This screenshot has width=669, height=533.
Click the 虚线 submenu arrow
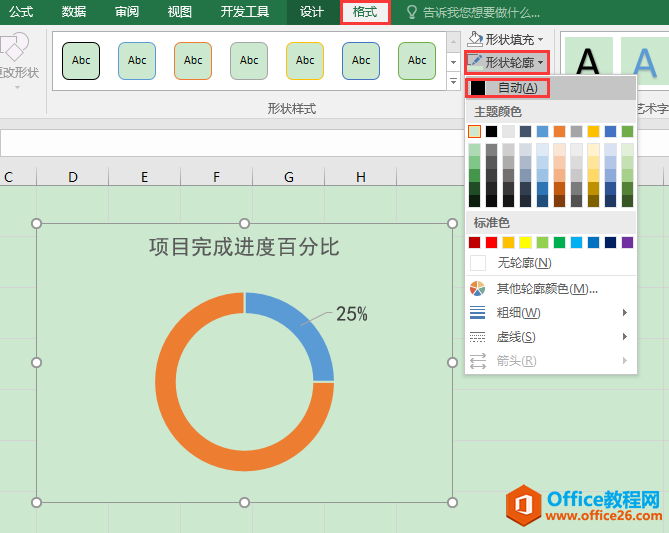point(625,337)
